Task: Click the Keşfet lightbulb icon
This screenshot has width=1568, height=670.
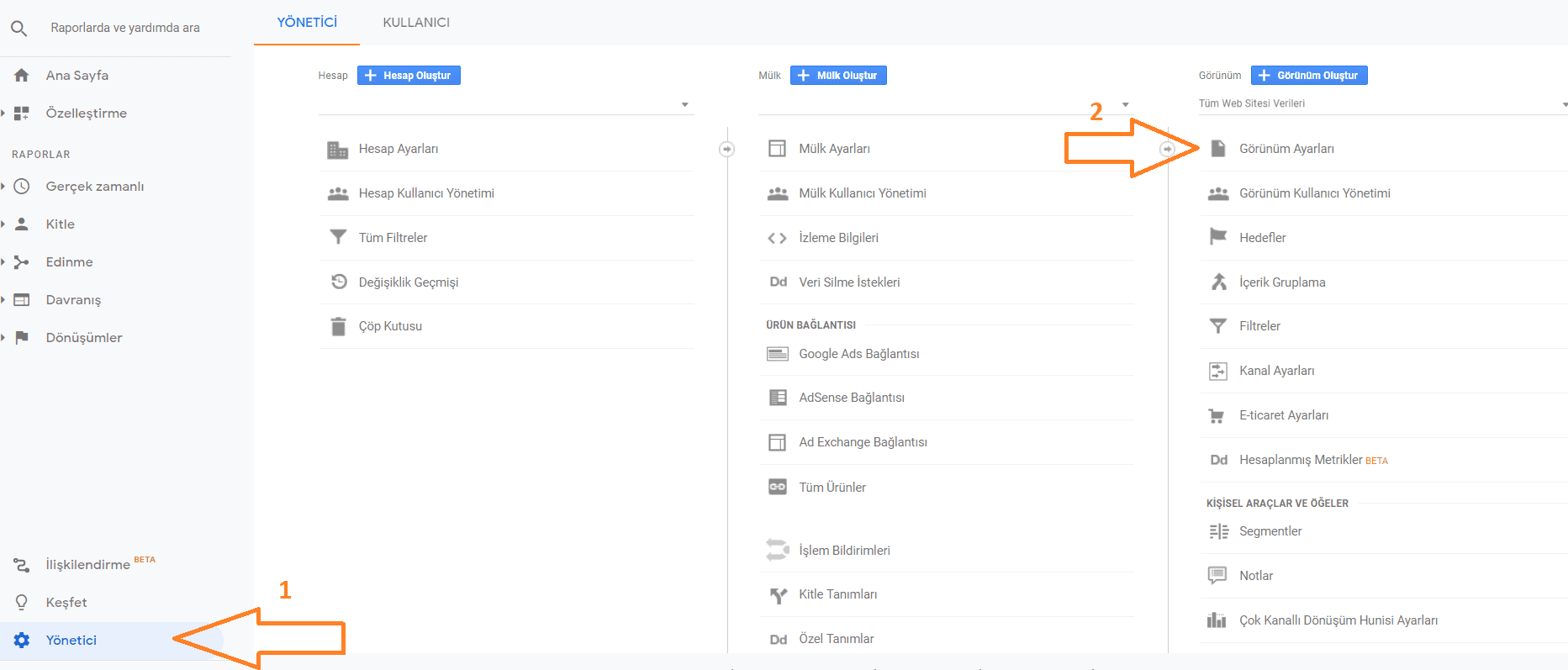Action: coord(22,603)
